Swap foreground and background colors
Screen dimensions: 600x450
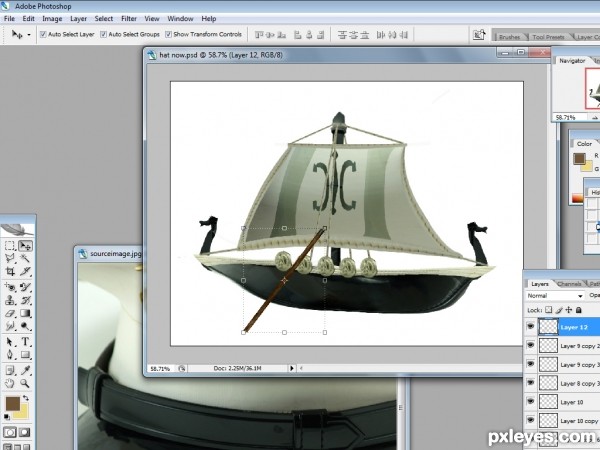point(26,398)
